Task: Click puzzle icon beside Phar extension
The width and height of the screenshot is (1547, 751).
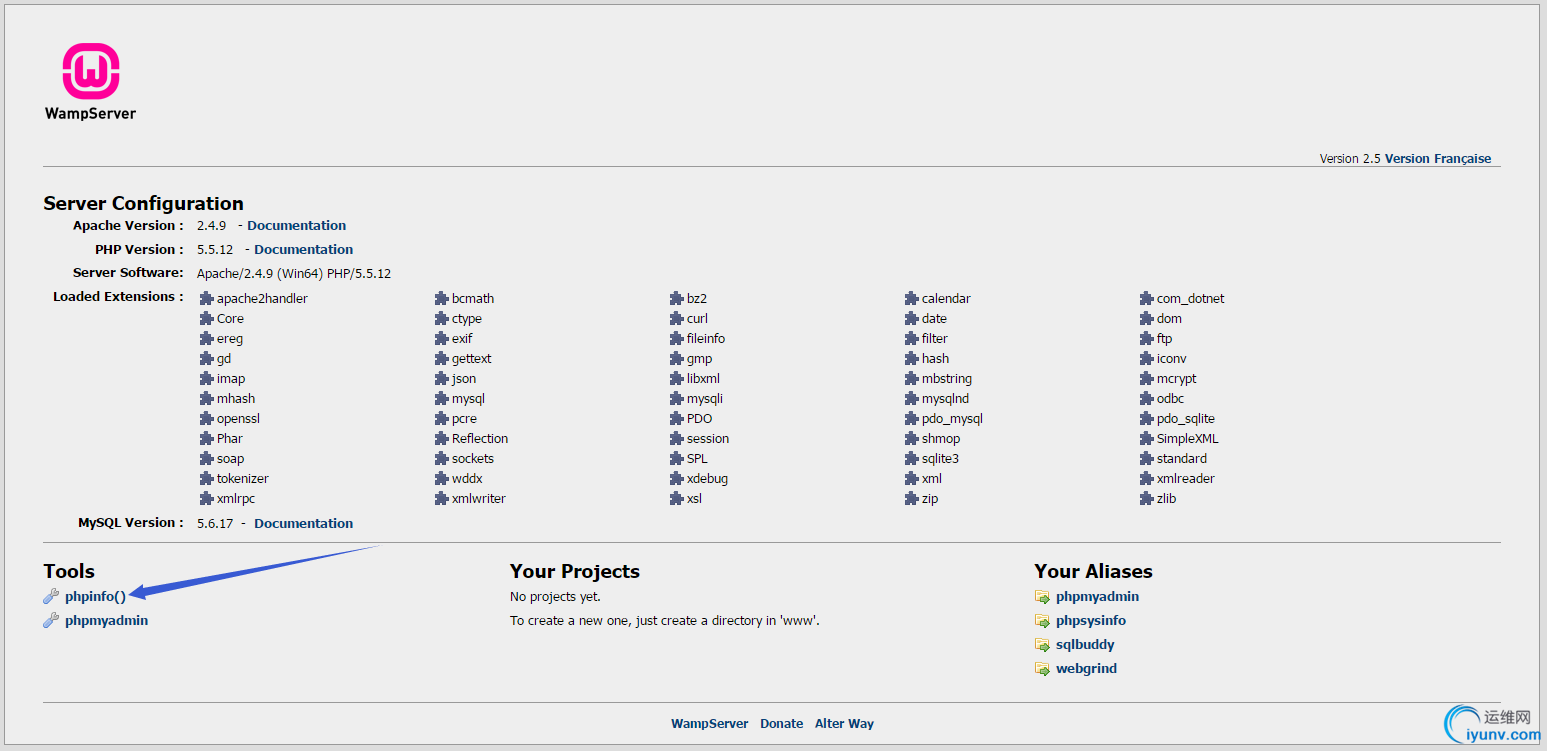Action: pyautogui.click(x=207, y=439)
